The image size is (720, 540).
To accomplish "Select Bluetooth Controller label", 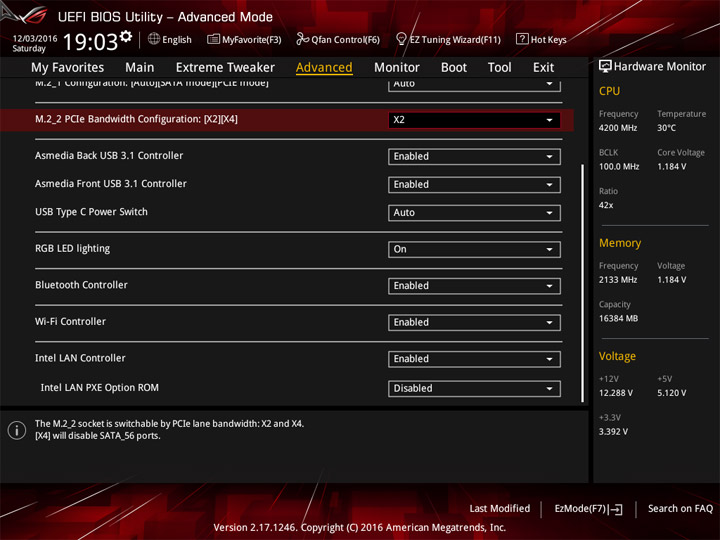I will click(81, 285).
